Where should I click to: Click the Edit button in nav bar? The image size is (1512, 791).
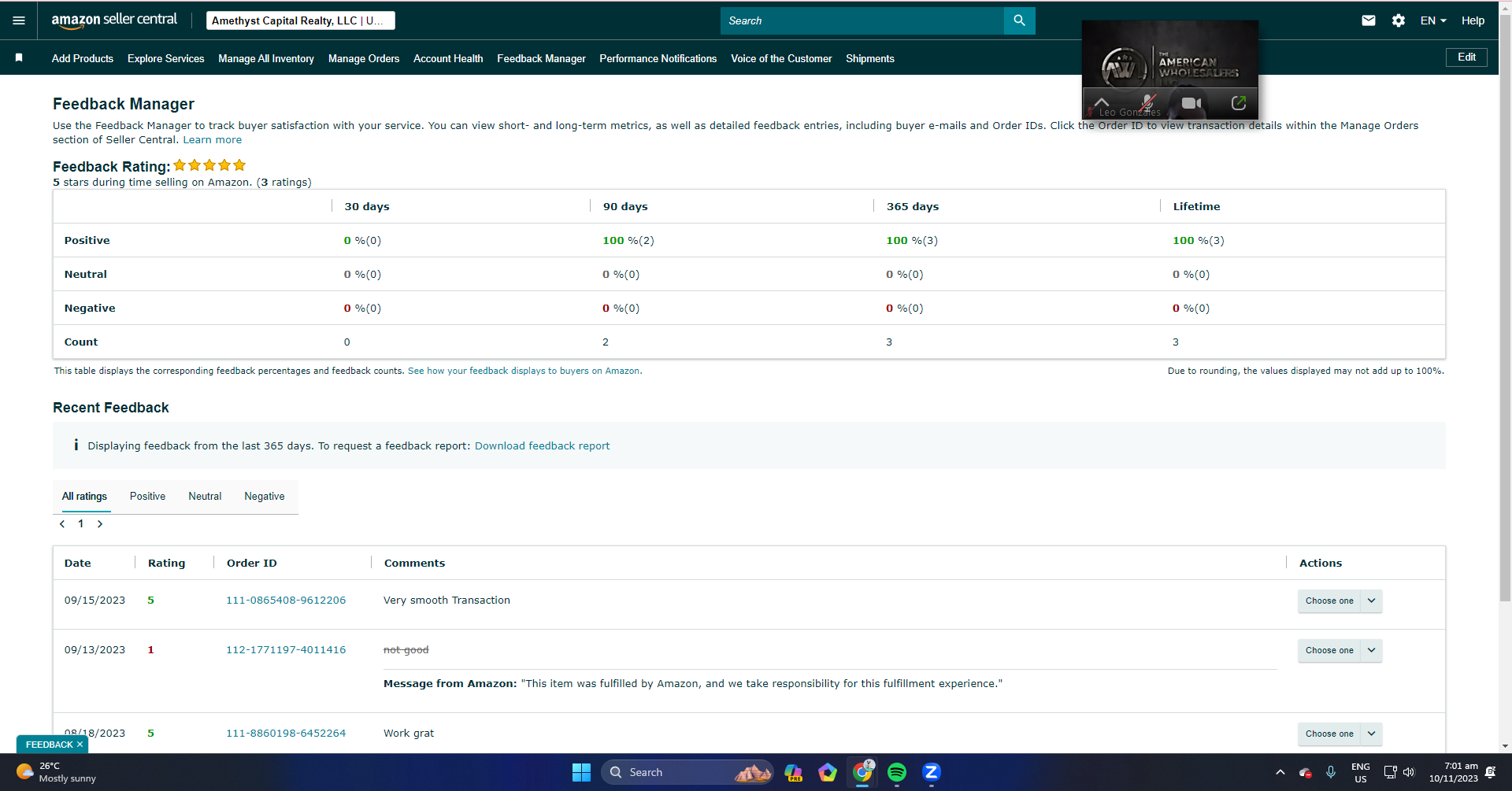coord(1466,57)
